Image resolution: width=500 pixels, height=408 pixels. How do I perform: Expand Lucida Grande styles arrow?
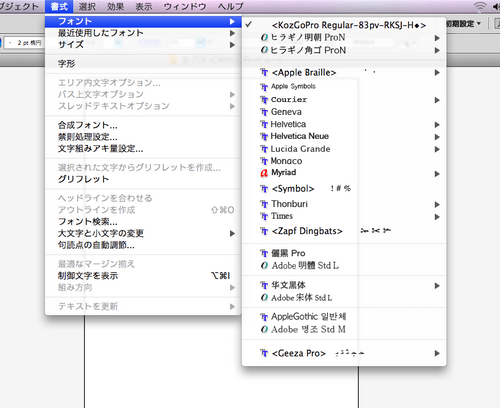coord(437,149)
